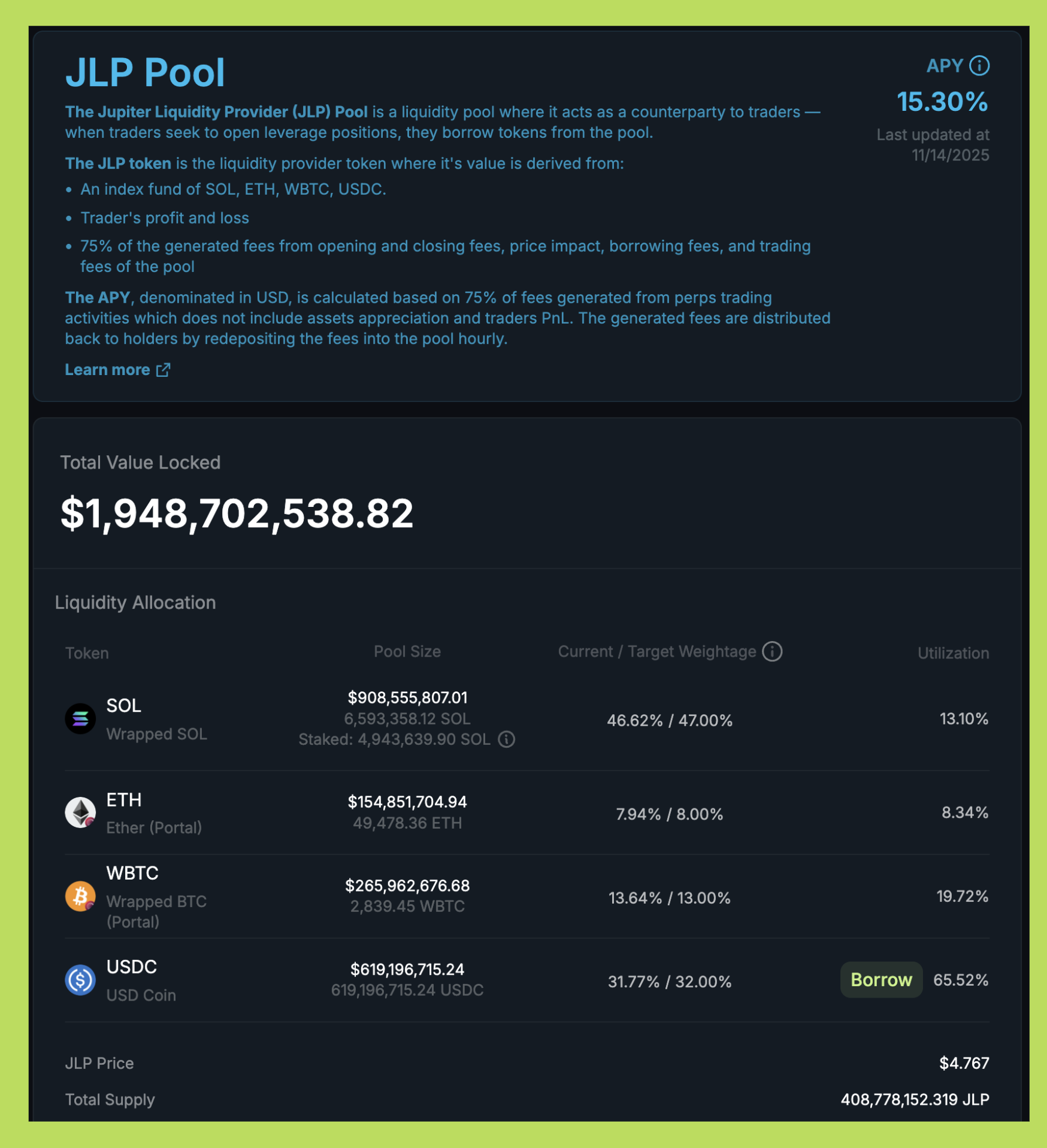Open the Current/Target Weightage info icon

pyautogui.click(x=773, y=651)
